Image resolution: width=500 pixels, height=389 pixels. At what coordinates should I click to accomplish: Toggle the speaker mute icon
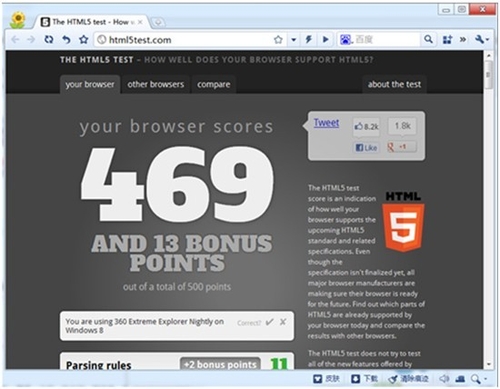coord(444,379)
